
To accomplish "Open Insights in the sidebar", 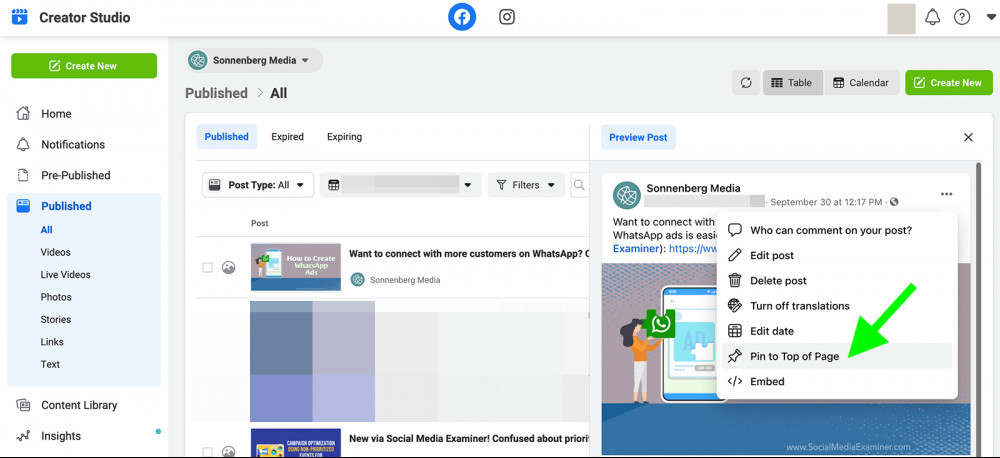I will tap(61, 436).
